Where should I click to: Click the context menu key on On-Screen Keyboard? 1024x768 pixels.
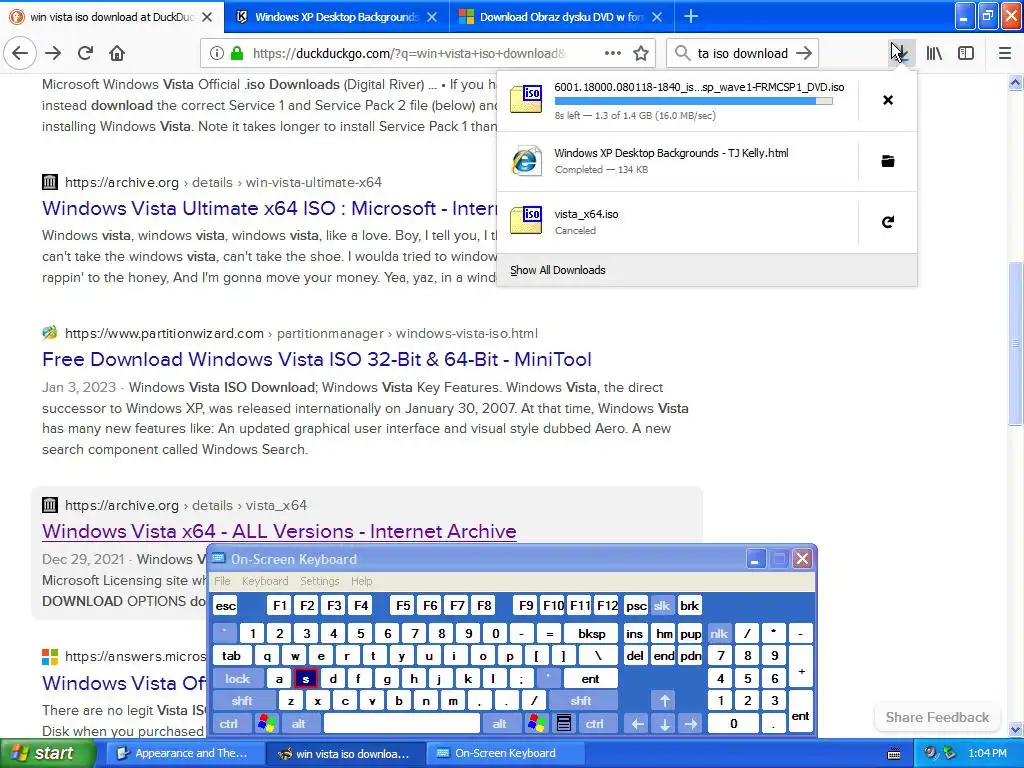pyautogui.click(x=564, y=724)
